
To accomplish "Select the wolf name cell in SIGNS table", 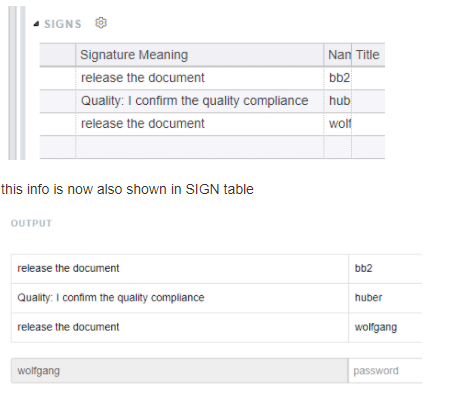I will pos(337,124).
